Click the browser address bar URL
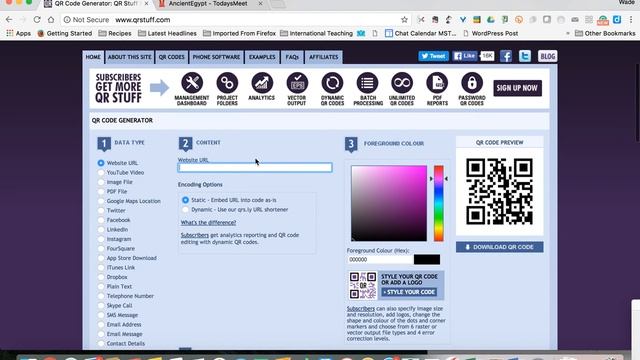Viewport: 640px width, 360px height. pyautogui.click(x=142, y=20)
